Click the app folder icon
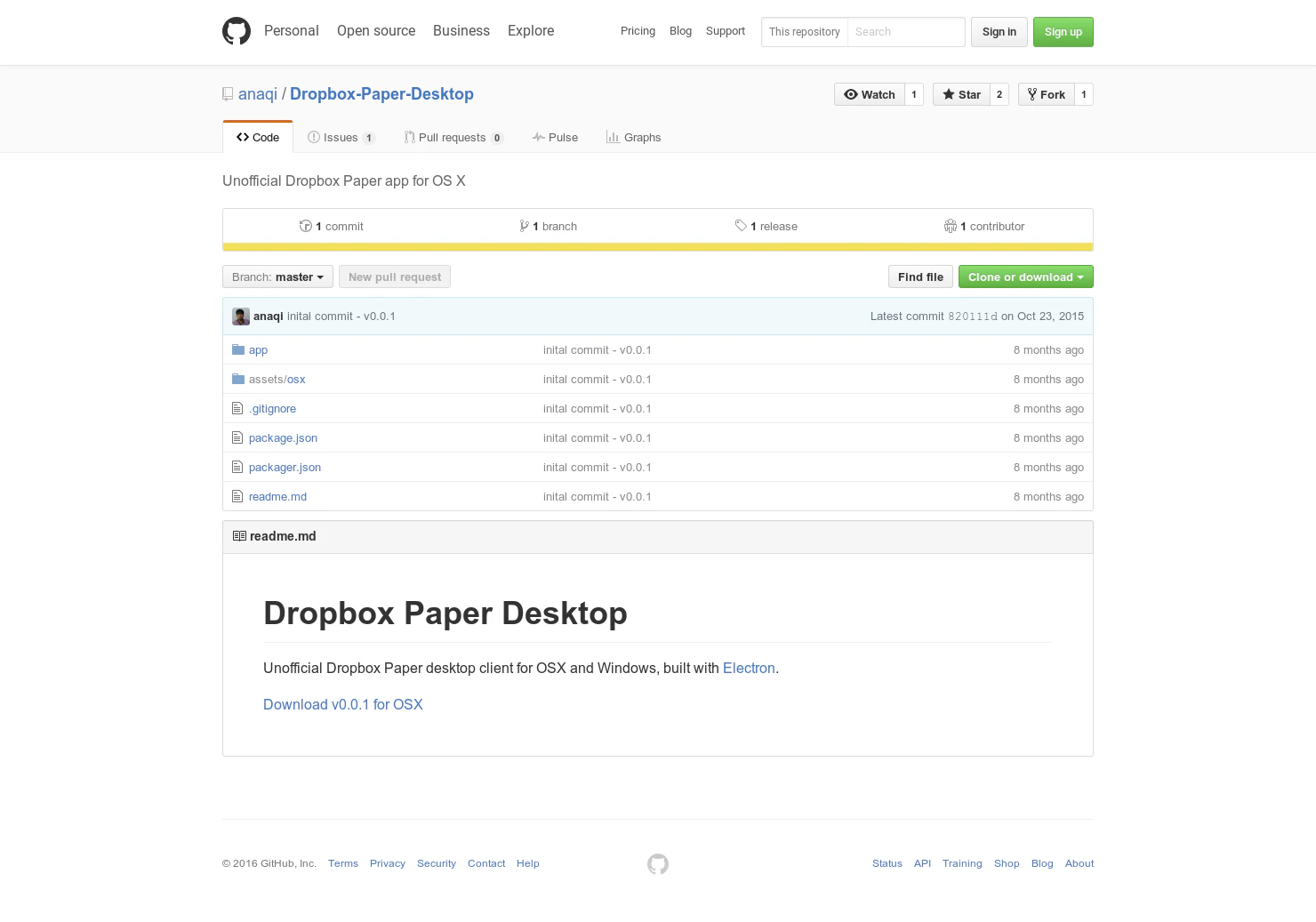Image resolution: width=1316 pixels, height=922 pixels. click(x=238, y=349)
